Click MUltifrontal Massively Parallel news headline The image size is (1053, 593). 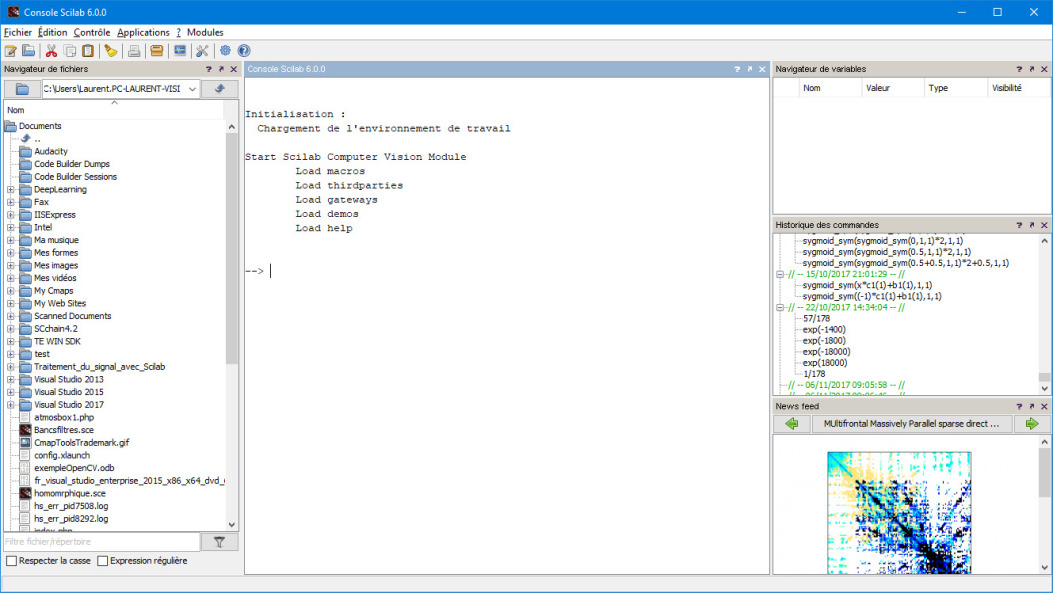[x=911, y=424]
